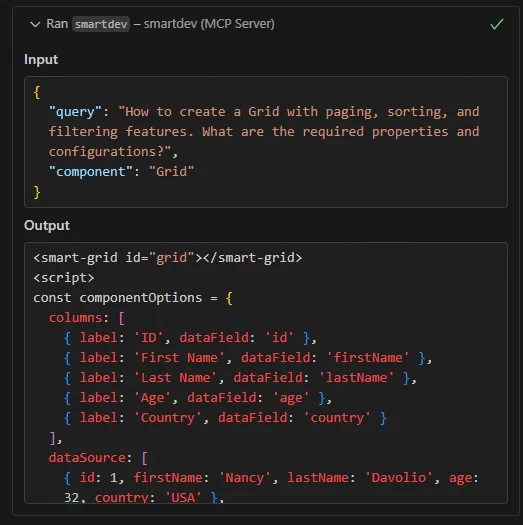Click the smartdev tool name badge
This screenshot has width=523, height=525.
(101, 24)
